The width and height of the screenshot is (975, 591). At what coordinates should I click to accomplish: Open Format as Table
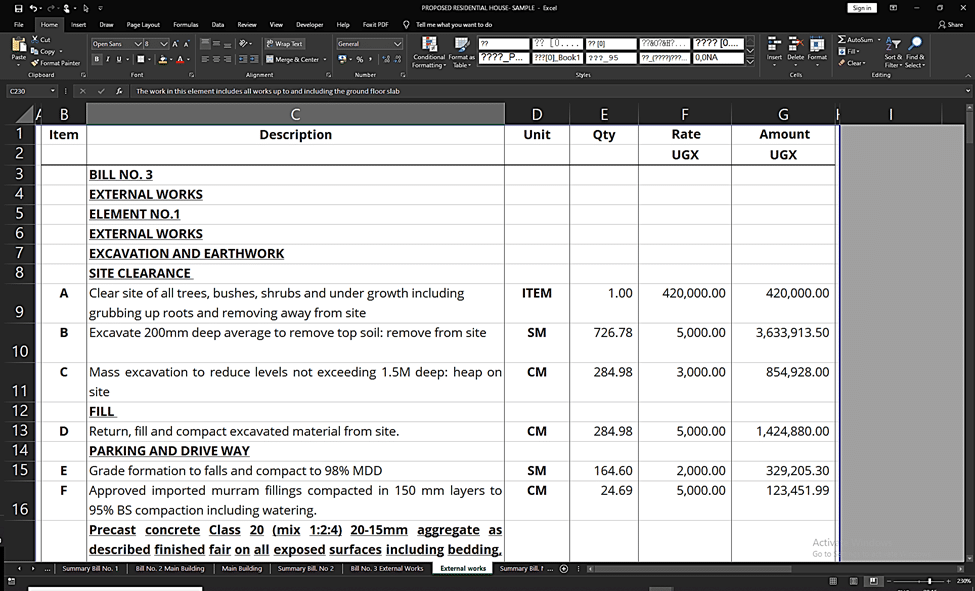[x=461, y=52]
